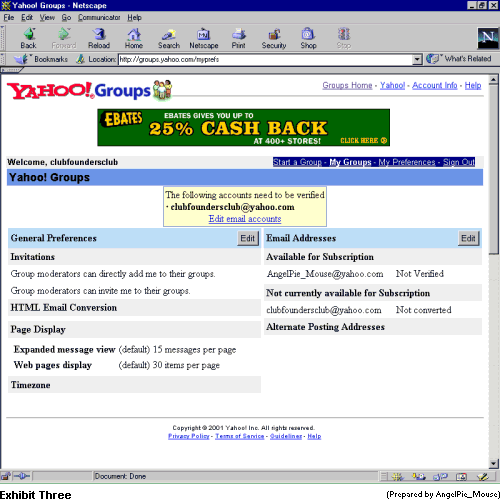Open the Communicator menu
The image size is (500, 500).
99,17
